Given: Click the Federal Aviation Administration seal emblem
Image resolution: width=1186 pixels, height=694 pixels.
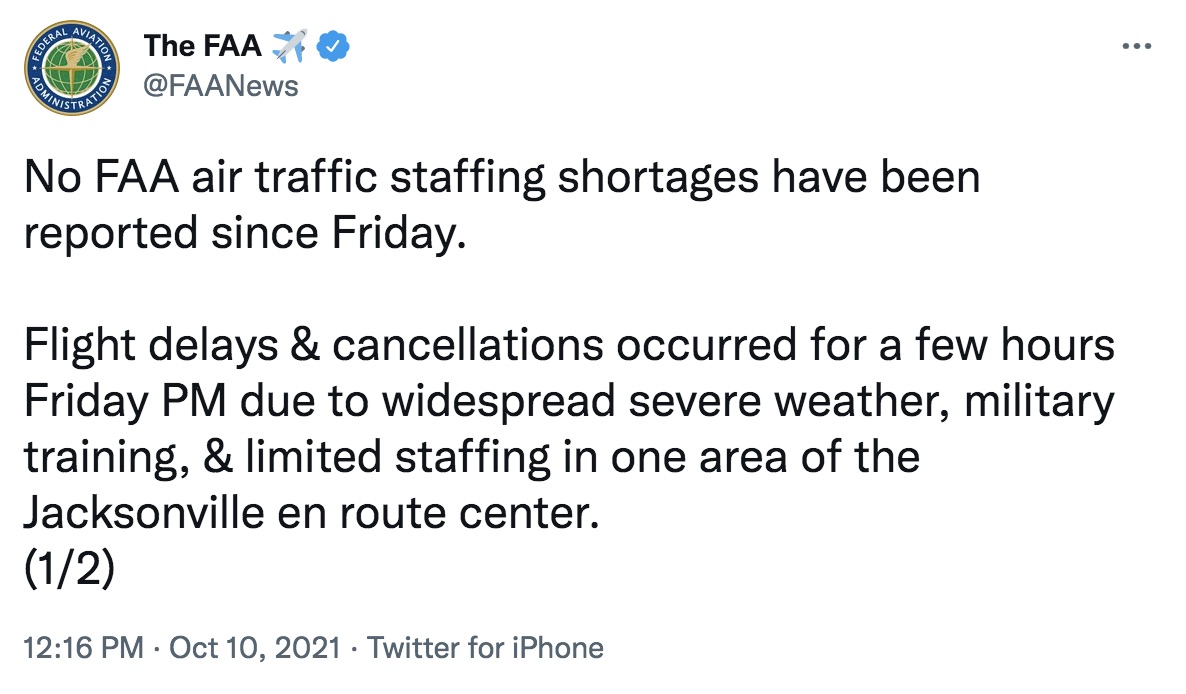Looking at the screenshot, I should 70,68.
